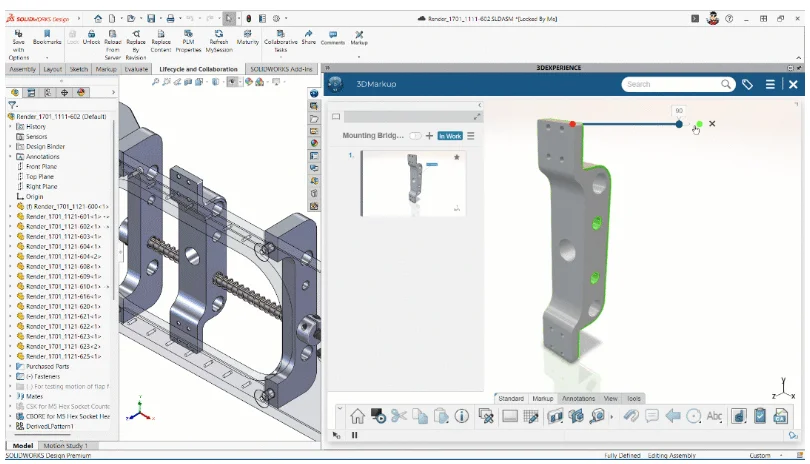The height and width of the screenshot is (464, 810).
Task: Click the Bookmarks icon in the ribbon
Action: (x=47, y=33)
